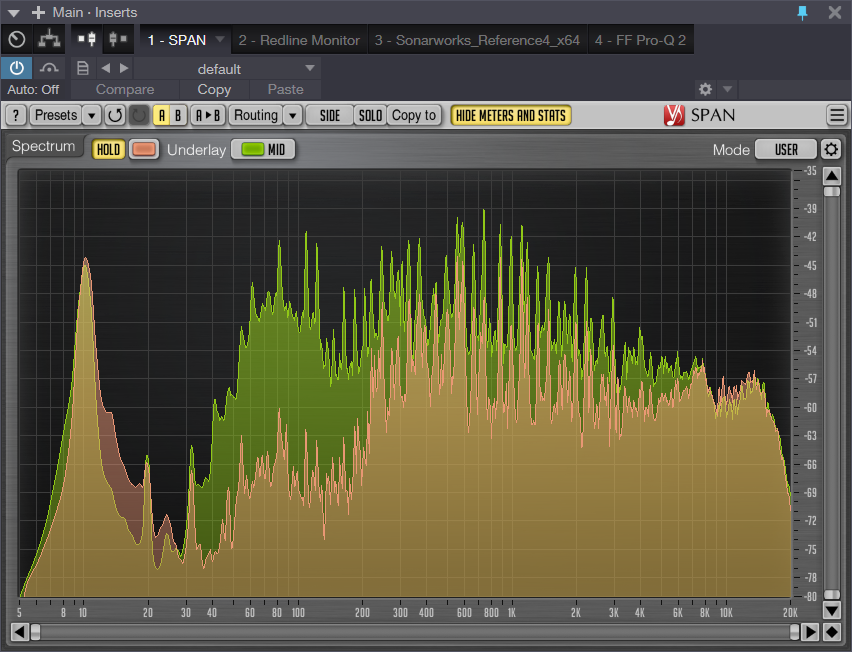This screenshot has height=652, width=852.
Task: Switch to the Sonarworks_Reference4_x64 tab
Action: [x=478, y=40]
